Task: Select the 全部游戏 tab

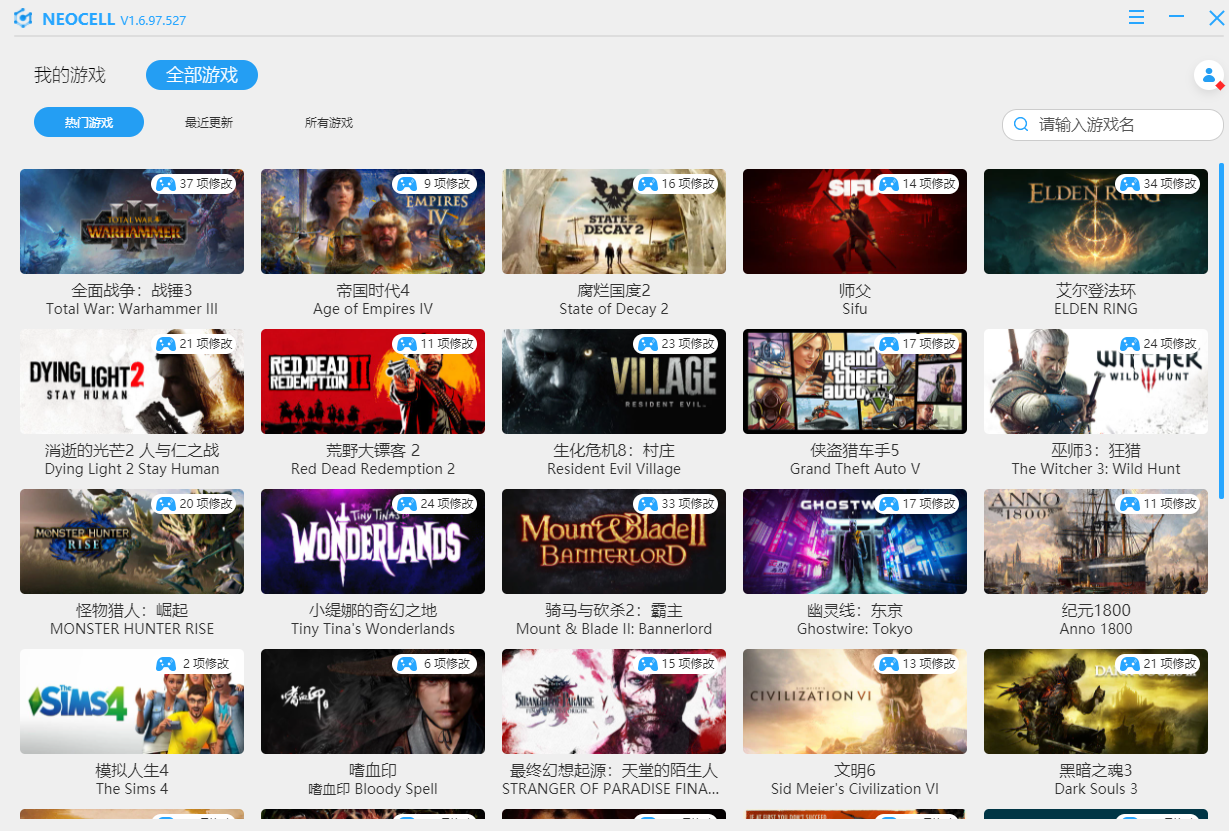Action: click(202, 75)
